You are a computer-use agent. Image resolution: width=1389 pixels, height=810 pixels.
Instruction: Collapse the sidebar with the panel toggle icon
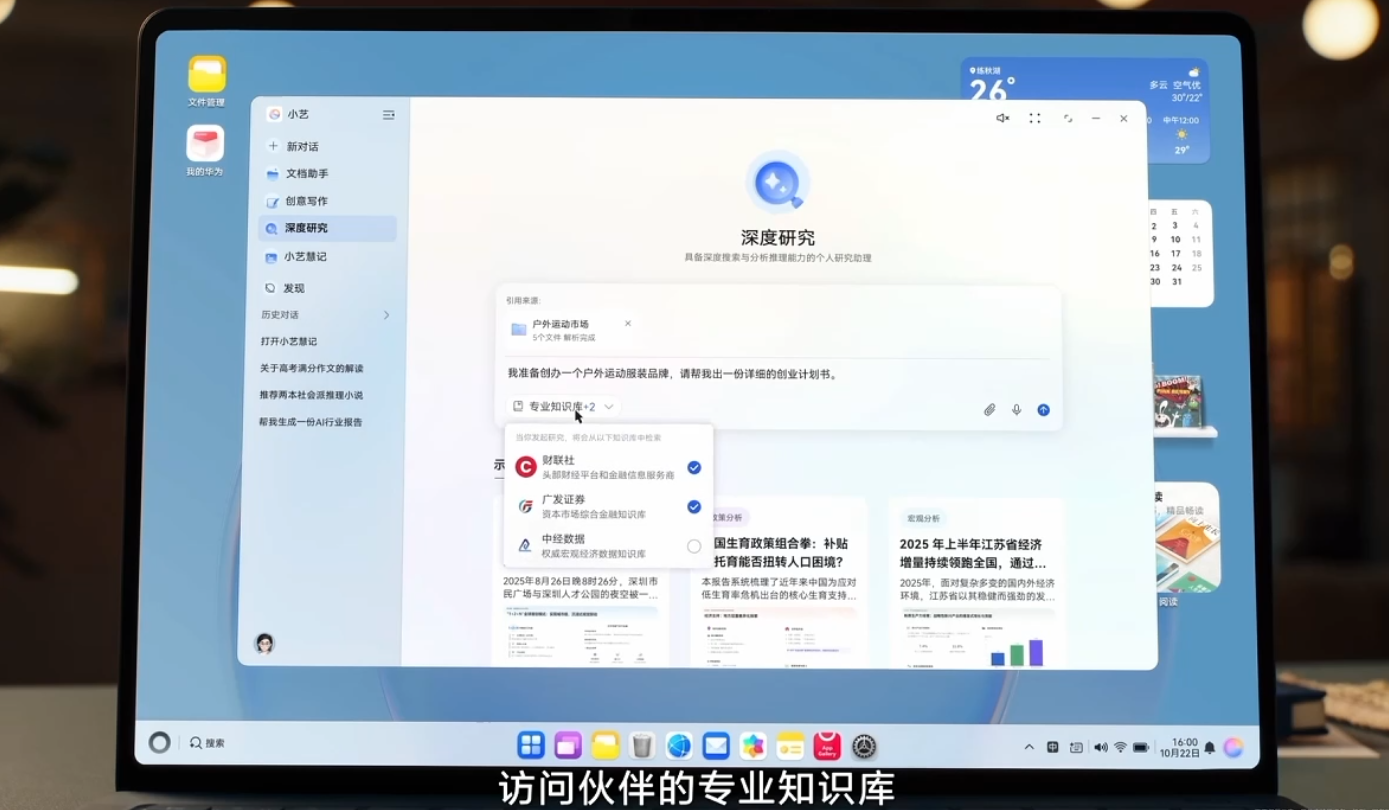coord(388,114)
